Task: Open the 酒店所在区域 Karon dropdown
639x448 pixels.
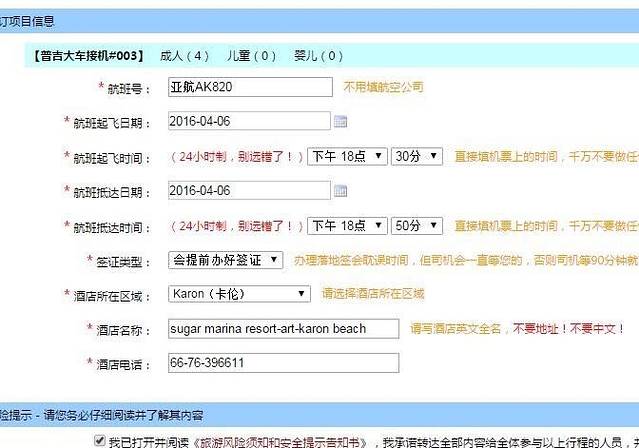Action: pos(239,294)
